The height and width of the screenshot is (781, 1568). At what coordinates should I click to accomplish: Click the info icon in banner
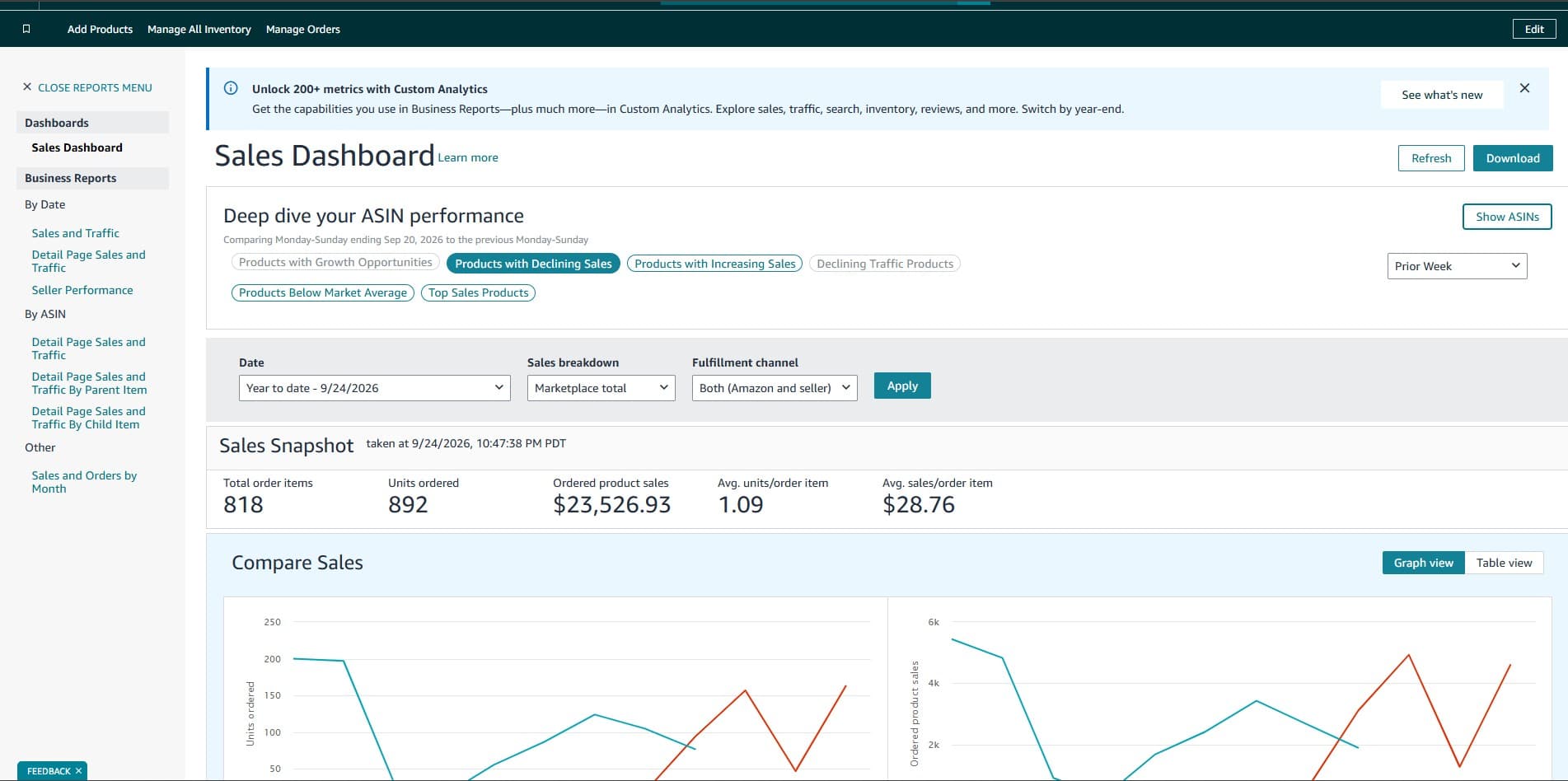click(232, 88)
